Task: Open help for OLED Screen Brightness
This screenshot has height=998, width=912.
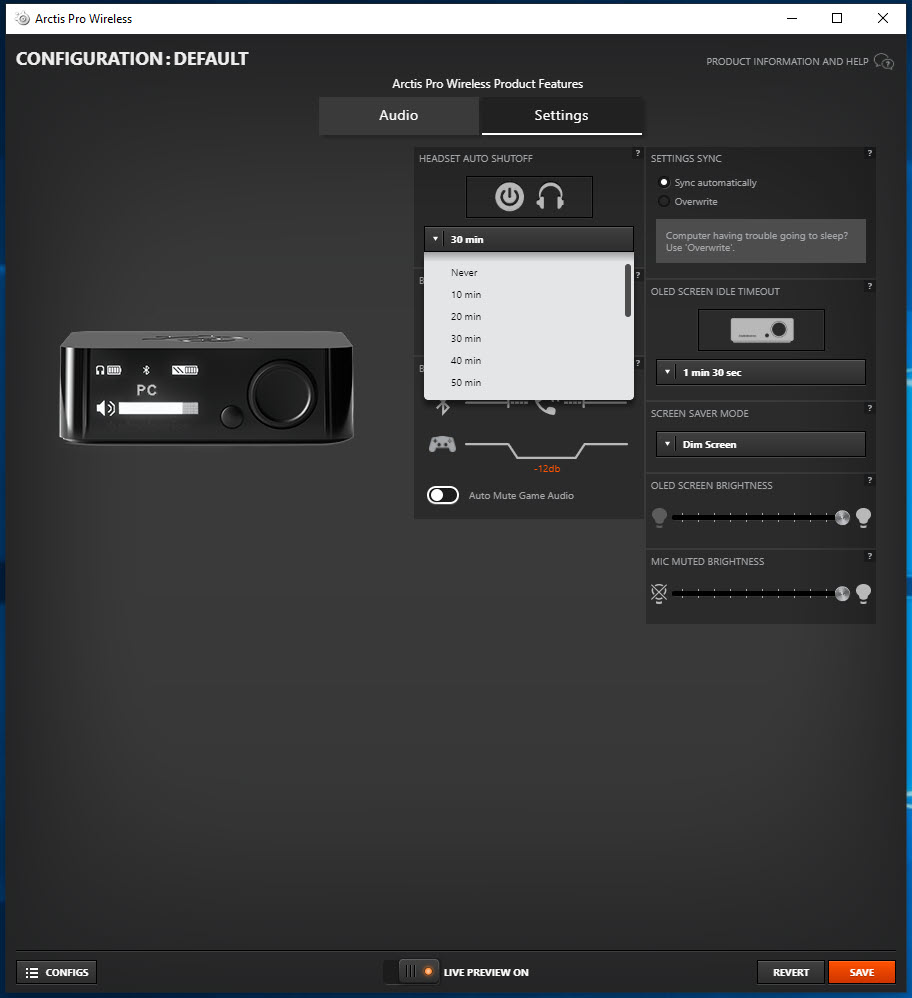Action: (x=869, y=480)
